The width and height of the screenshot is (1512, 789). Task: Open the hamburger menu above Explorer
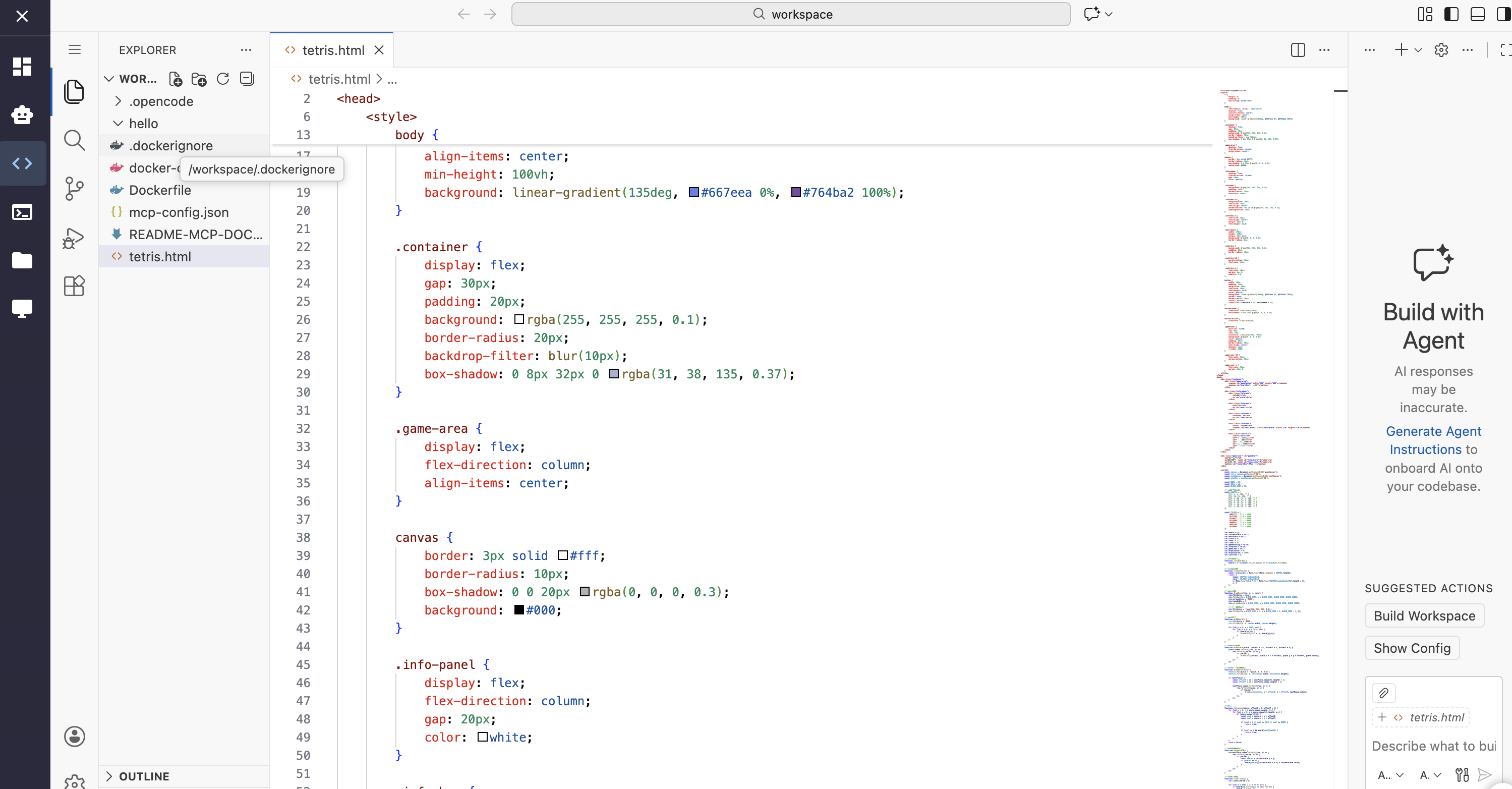point(74,49)
